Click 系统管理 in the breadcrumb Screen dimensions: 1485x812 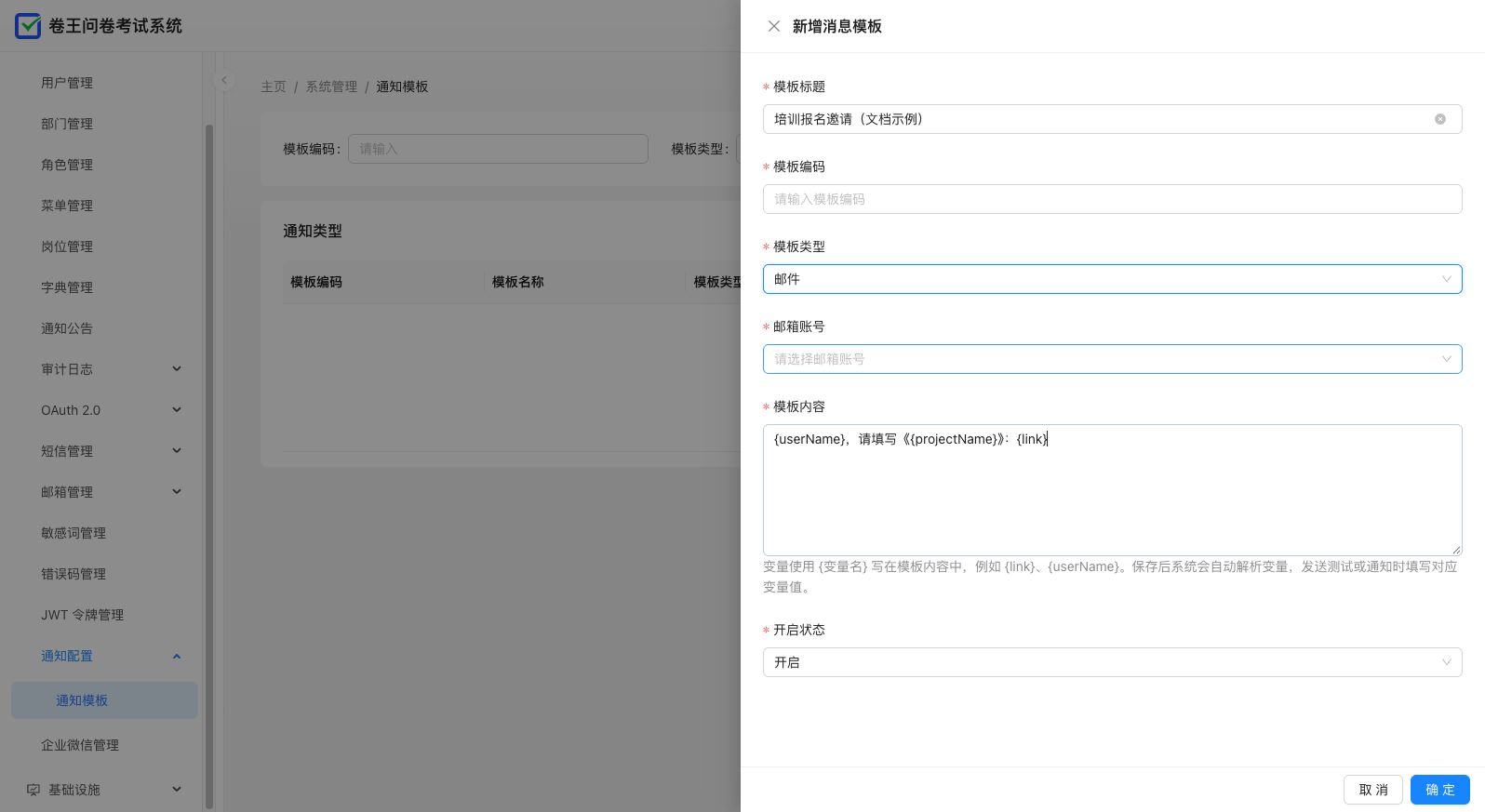click(331, 87)
